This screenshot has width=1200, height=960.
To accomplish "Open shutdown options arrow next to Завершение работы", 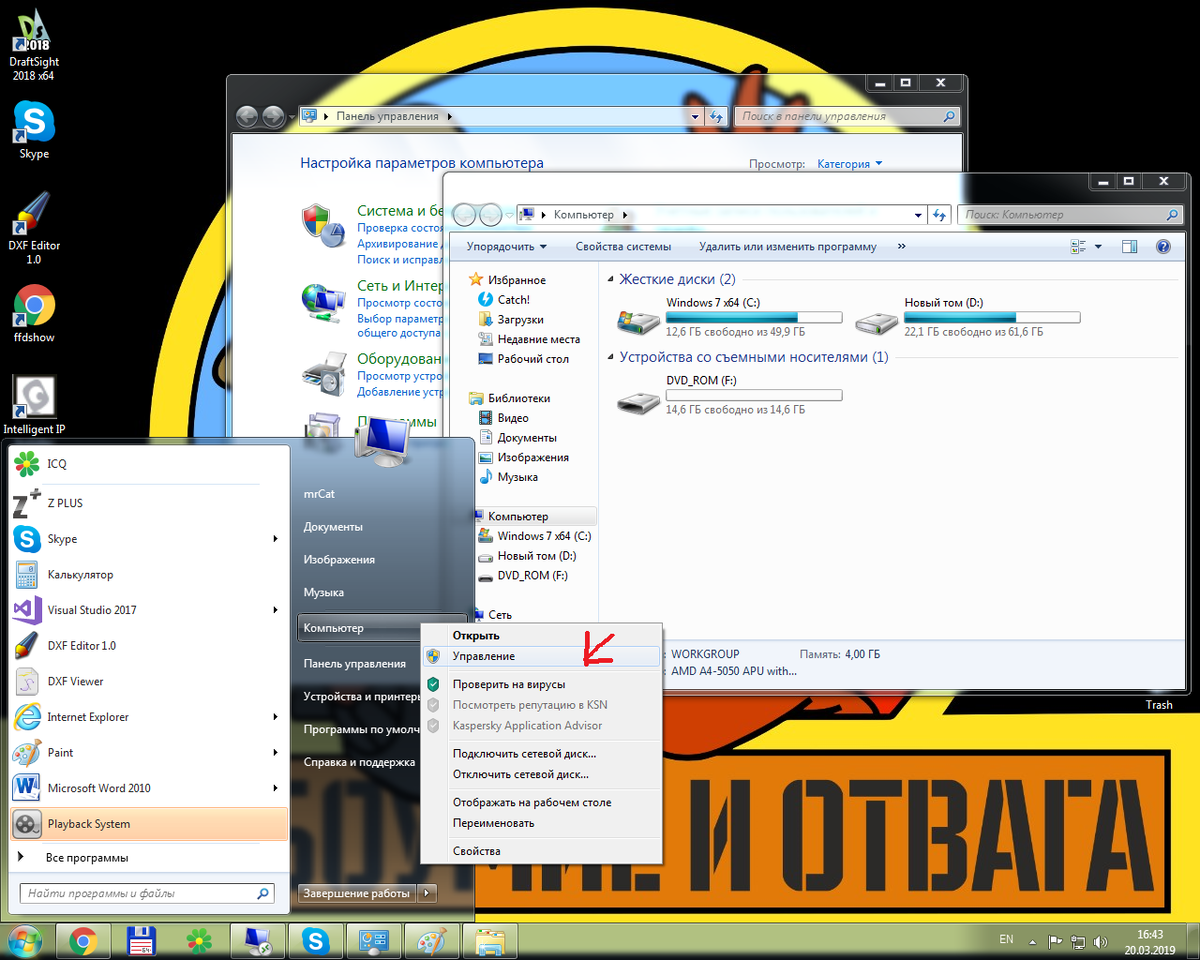I will pos(427,893).
